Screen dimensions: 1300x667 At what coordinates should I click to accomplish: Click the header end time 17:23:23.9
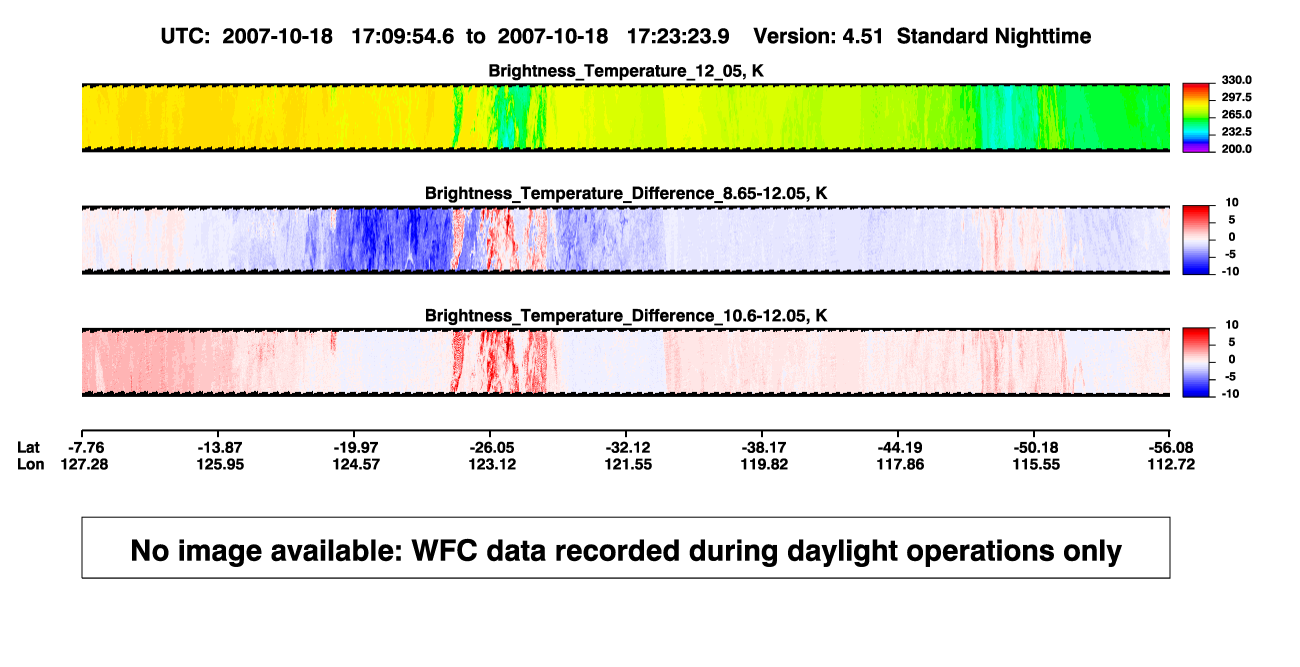[x=678, y=36]
